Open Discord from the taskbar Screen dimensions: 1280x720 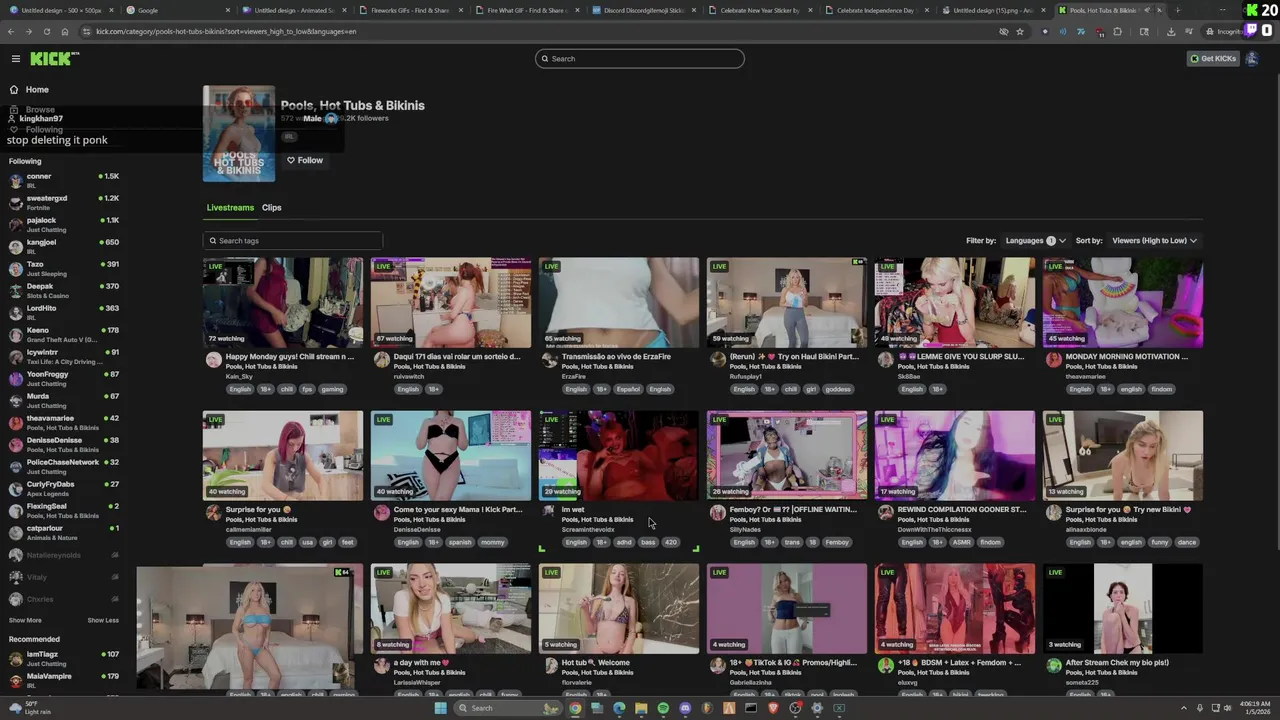[x=685, y=708]
